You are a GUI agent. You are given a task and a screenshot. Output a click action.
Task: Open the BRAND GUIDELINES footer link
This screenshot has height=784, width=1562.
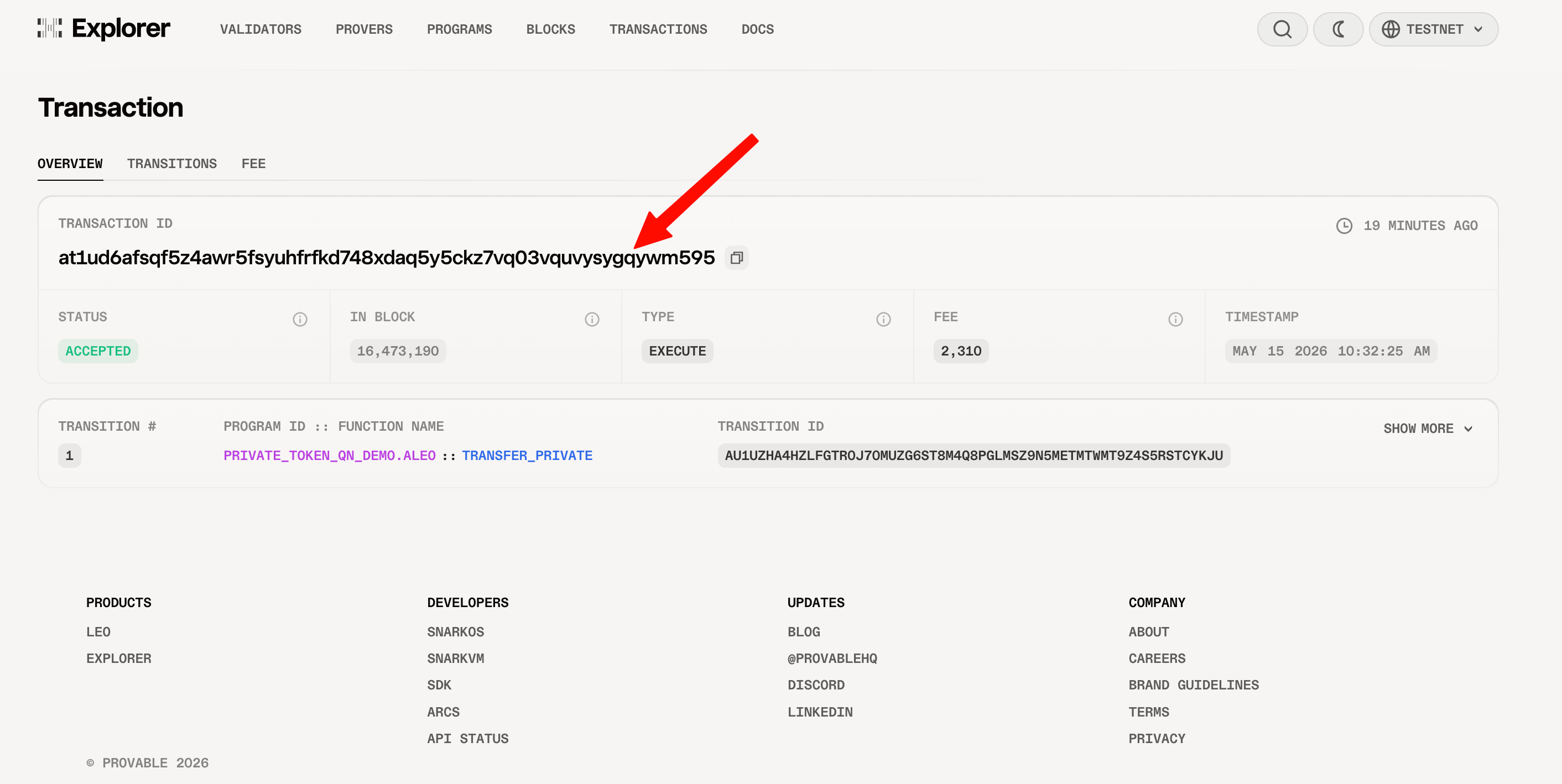tap(1193, 685)
